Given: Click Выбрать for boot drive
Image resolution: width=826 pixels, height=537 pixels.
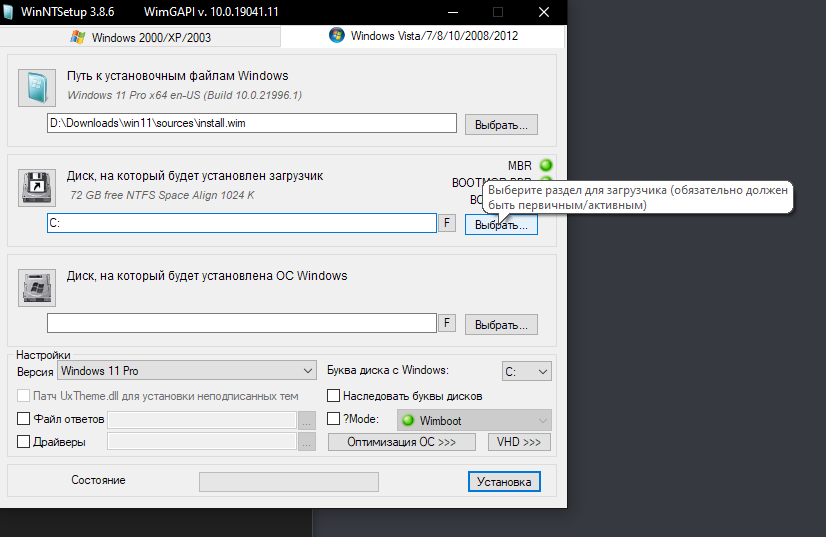Looking at the screenshot, I should pyautogui.click(x=501, y=225).
